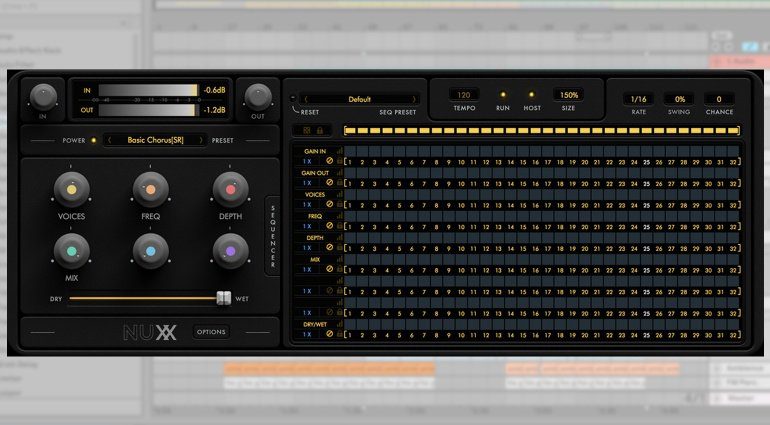This screenshot has width=770, height=425.
Task: Click the green MIX knob
Action: coord(71,250)
